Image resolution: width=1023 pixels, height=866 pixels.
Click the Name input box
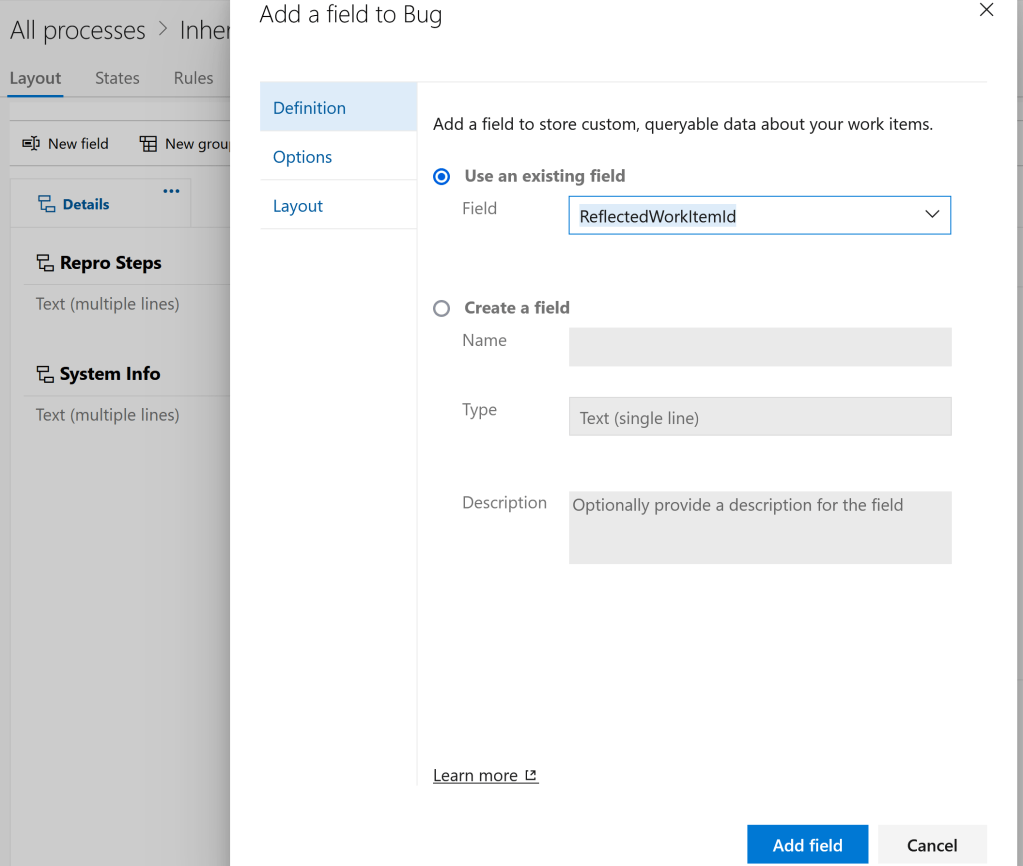click(760, 347)
